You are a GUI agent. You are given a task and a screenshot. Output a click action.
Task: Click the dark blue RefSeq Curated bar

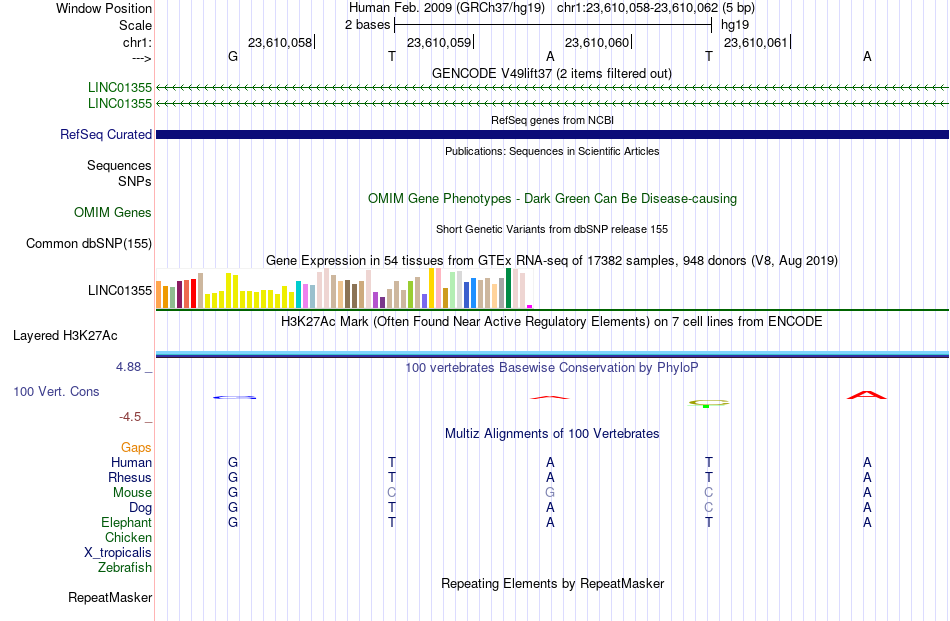click(552, 134)
